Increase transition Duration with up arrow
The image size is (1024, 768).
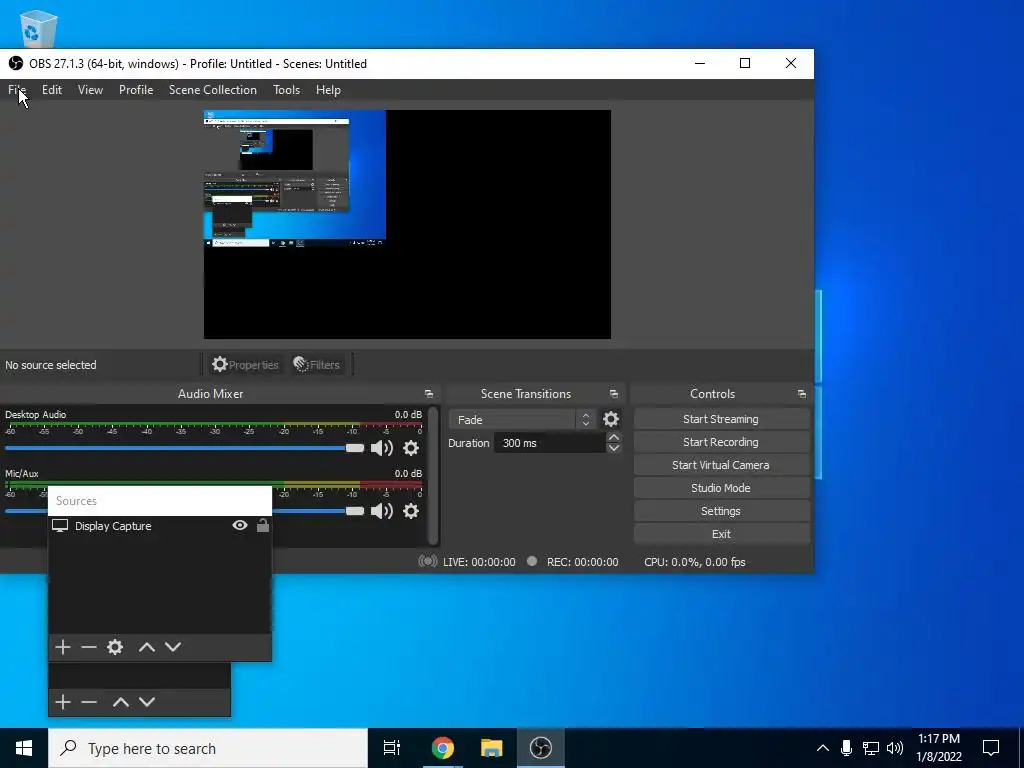pos(613,437)
